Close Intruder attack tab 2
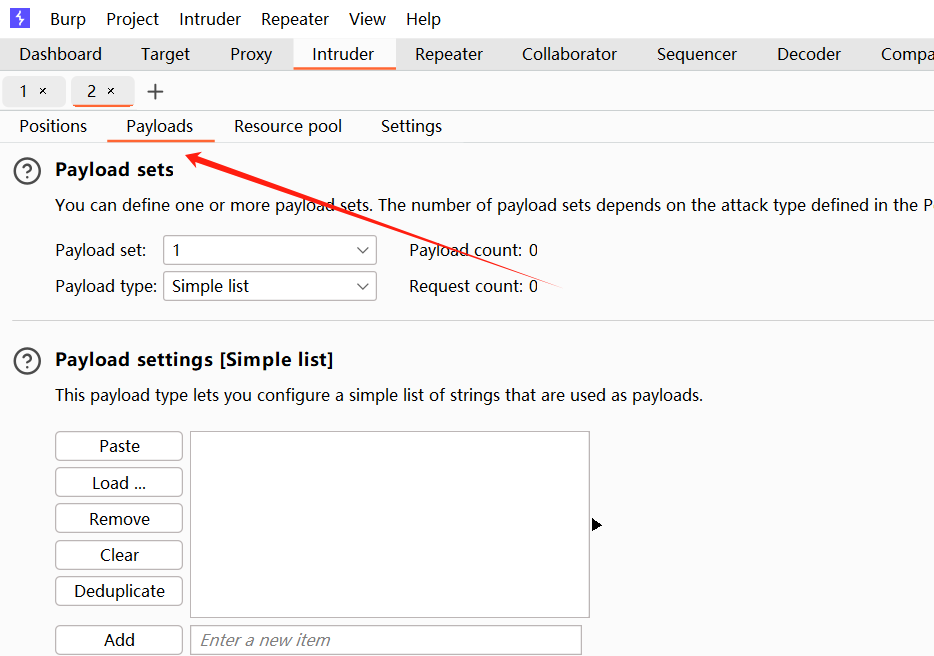Image resolution: width=934 pixels, height=656 pixels. click(111, 91)
